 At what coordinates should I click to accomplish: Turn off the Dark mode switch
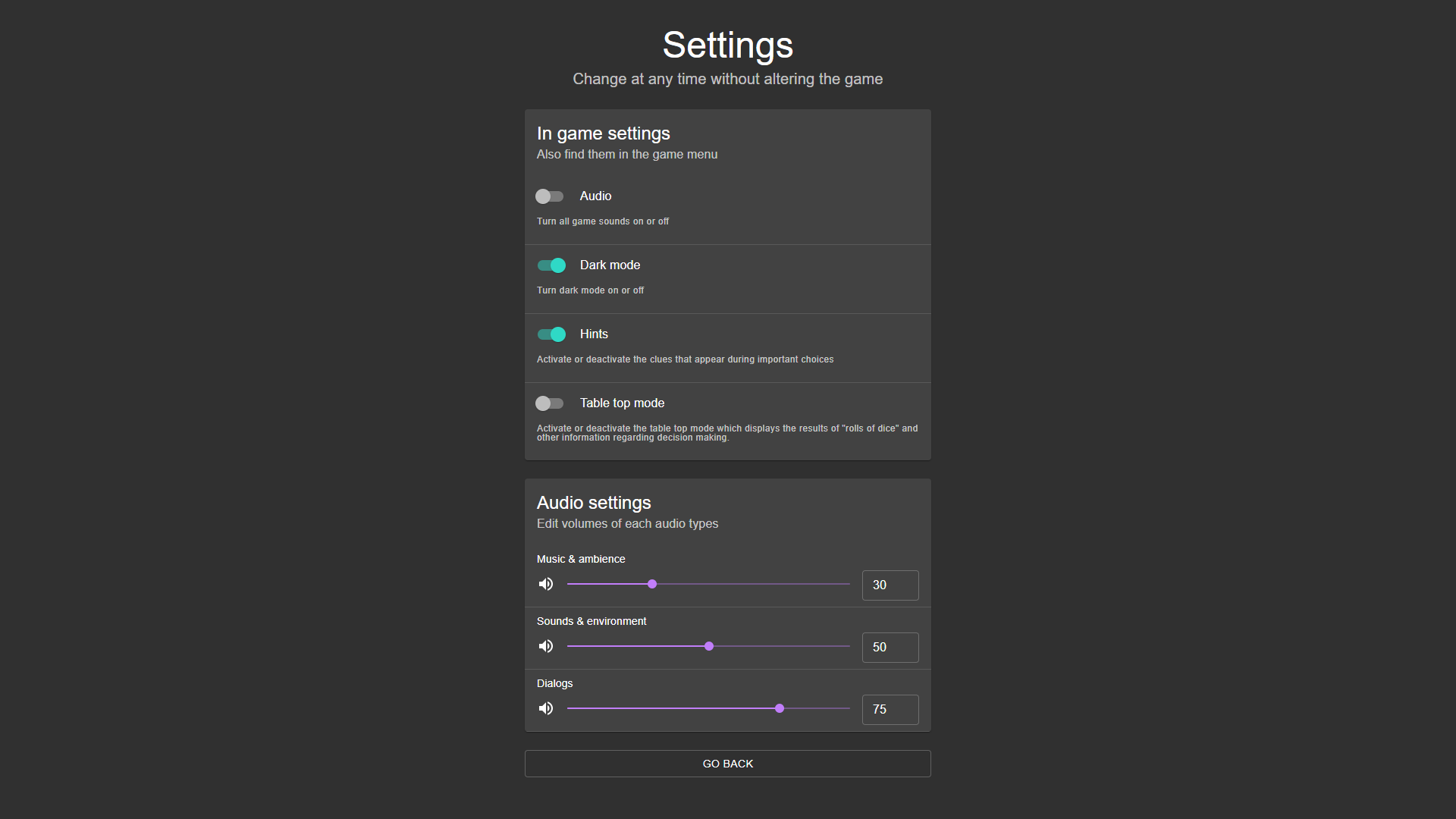[551, 265]
